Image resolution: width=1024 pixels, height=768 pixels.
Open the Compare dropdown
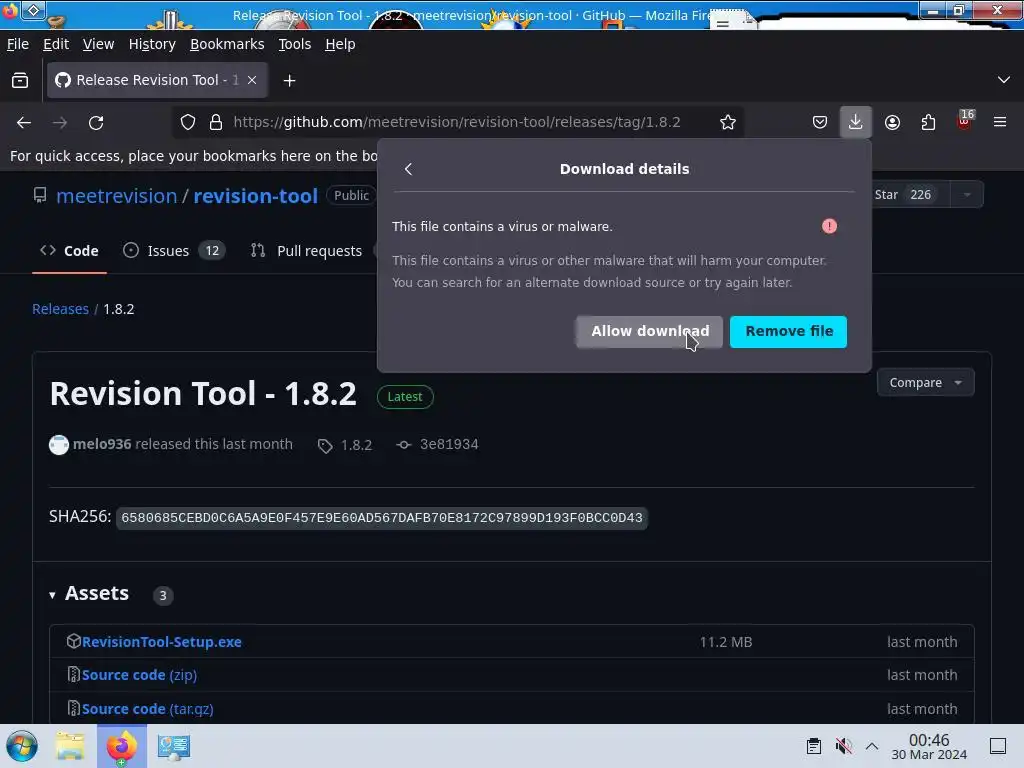[925, 383]
